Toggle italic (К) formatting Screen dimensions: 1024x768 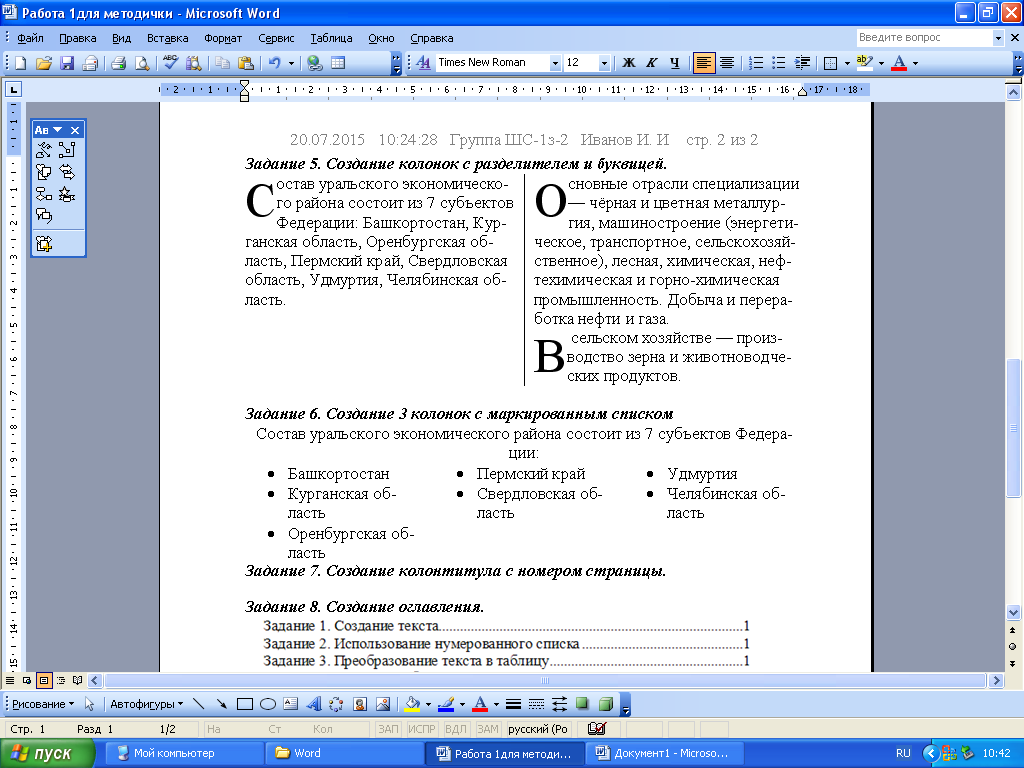652,63
